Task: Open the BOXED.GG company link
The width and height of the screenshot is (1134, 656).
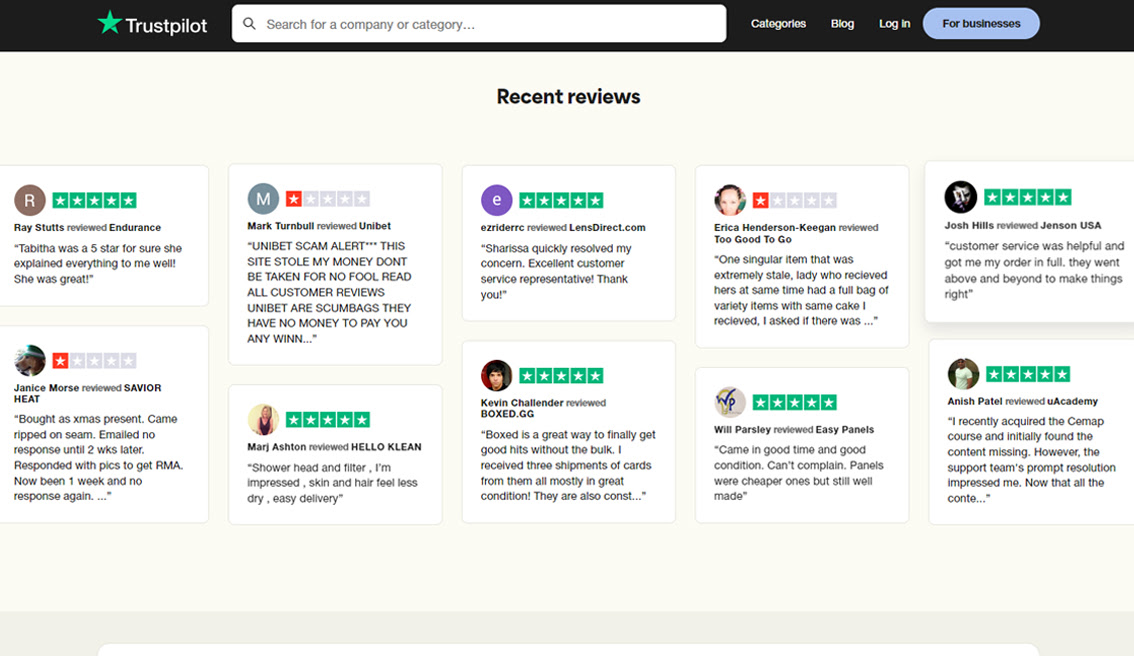Action: coord(508,414)
